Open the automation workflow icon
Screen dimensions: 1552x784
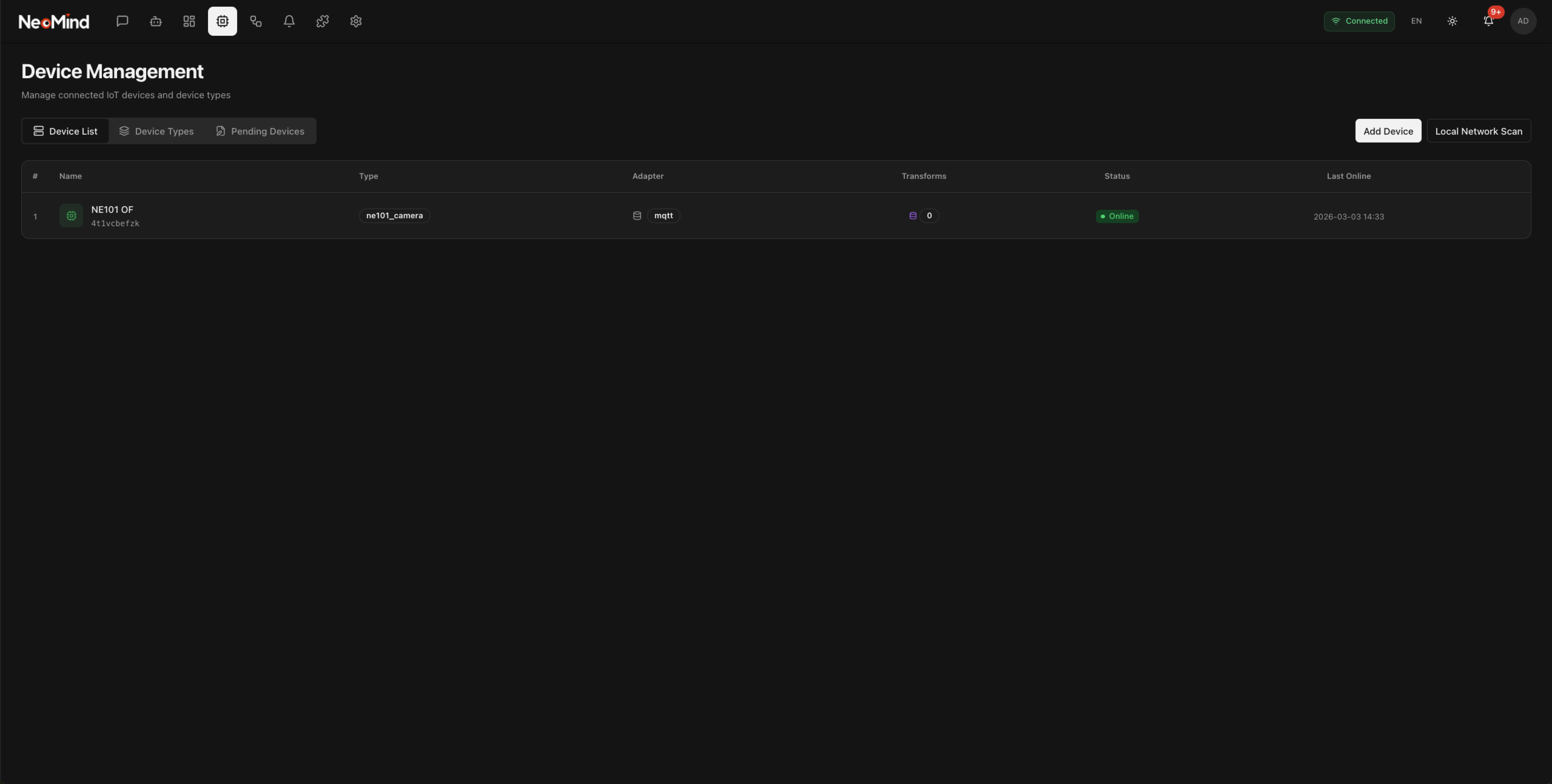(256, 21)
